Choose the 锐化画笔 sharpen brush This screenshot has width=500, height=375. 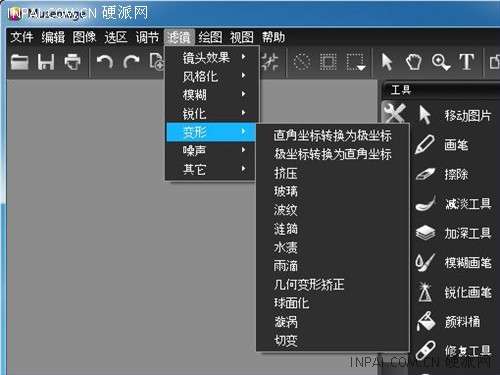(x=455, y=292)
